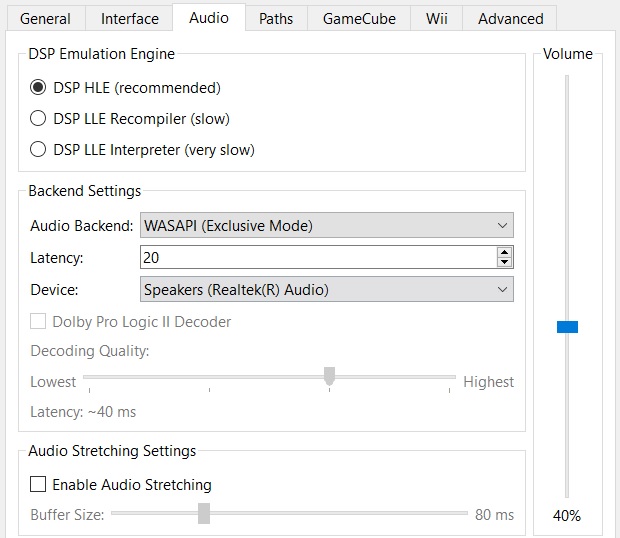Open the Advanced tab

pos(510,18)
